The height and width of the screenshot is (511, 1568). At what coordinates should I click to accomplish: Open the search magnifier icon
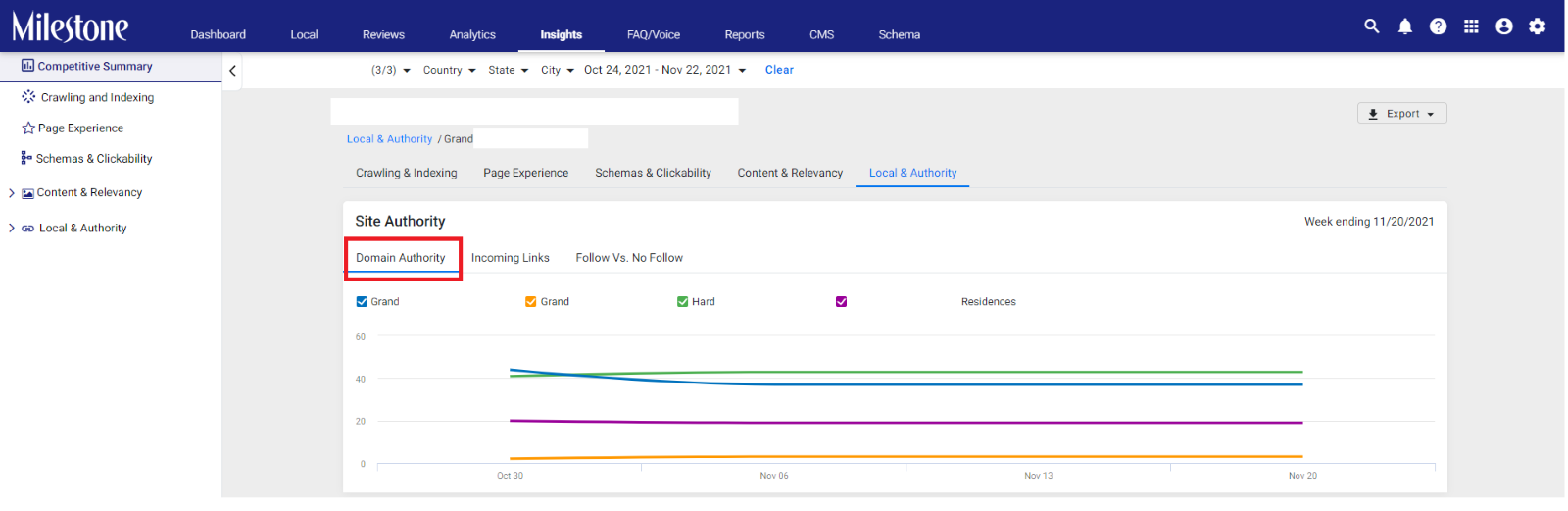pos(1372,26)
